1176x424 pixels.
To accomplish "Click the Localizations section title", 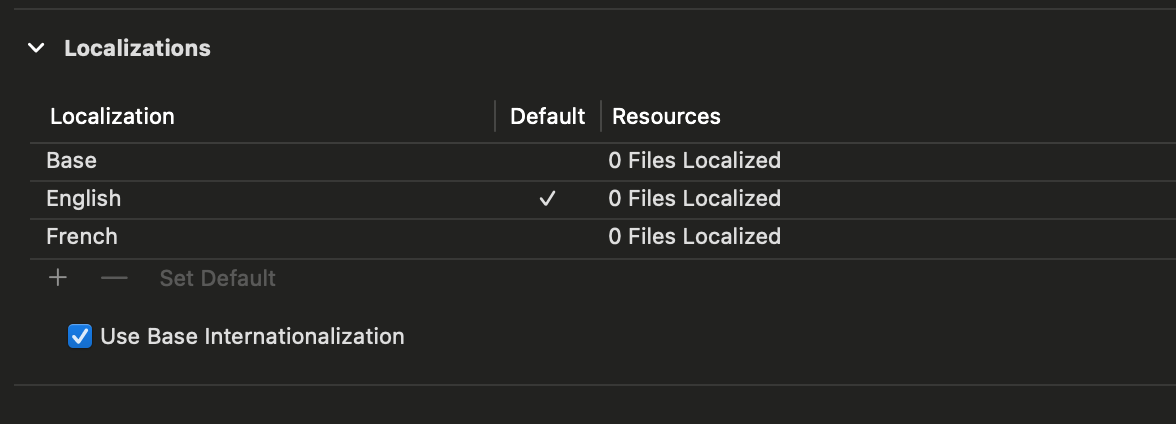I will click(137, 49).
